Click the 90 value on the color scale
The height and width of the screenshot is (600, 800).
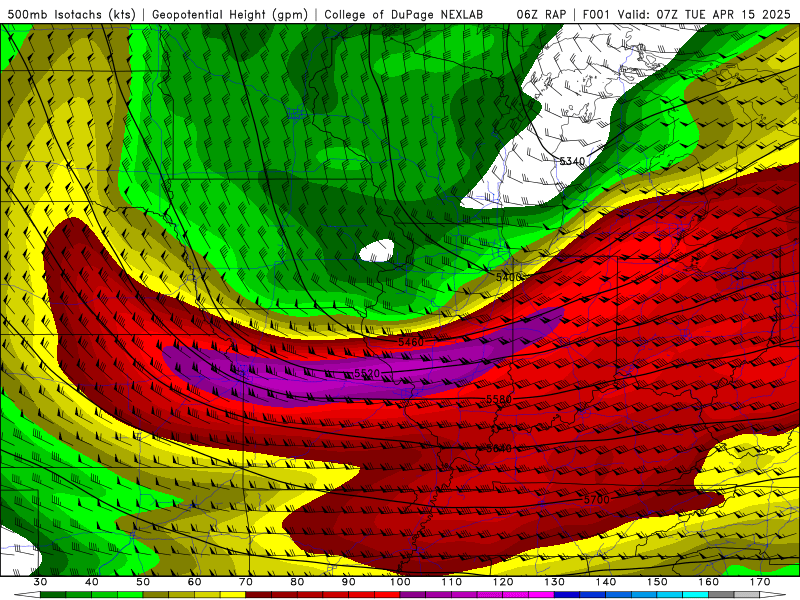349,582
